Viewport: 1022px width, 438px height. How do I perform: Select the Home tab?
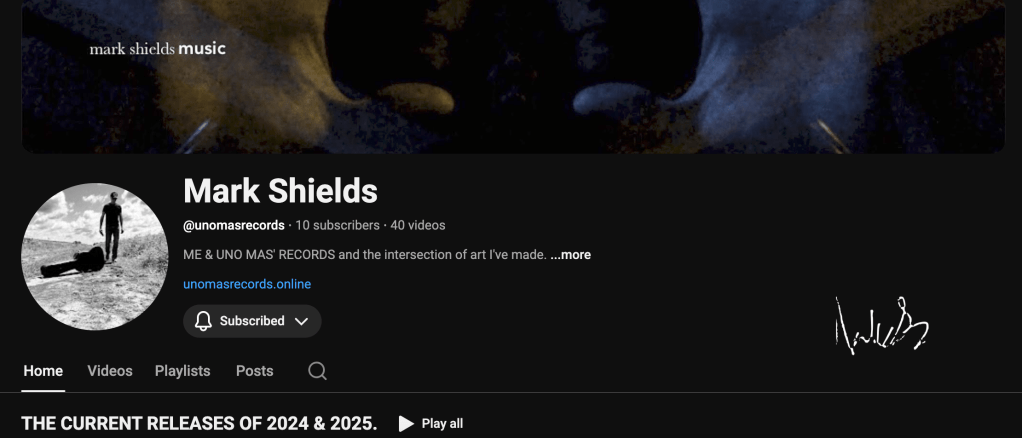43,371
